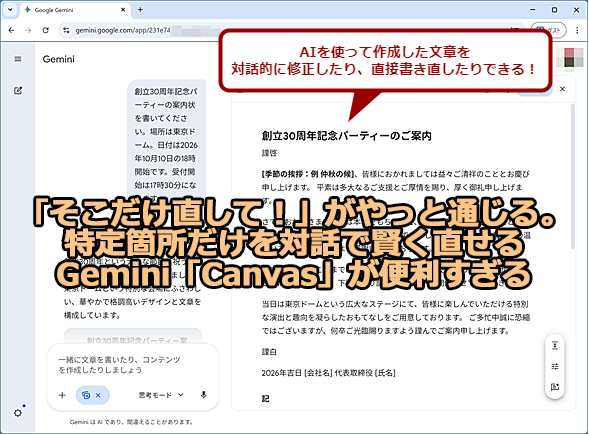This screenshot has width=589, height=435.
Task: Click the change tone icon in Canvas toolbar
Action: pyautogui.click(x=555, y=366)
